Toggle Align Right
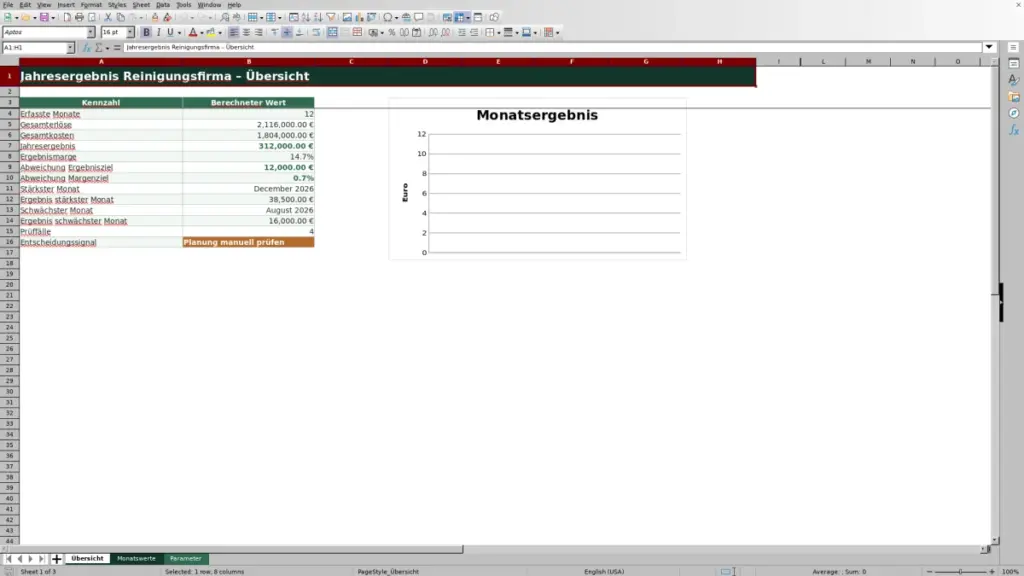The height and width of the screenshot is (576, 1024). coord(259,32)
